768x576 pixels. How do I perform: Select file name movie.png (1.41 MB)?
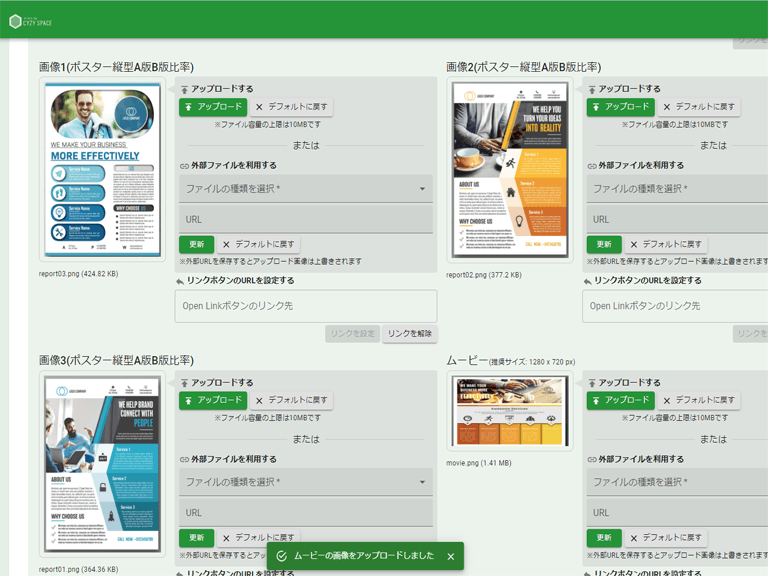click(x=479, y=463)
